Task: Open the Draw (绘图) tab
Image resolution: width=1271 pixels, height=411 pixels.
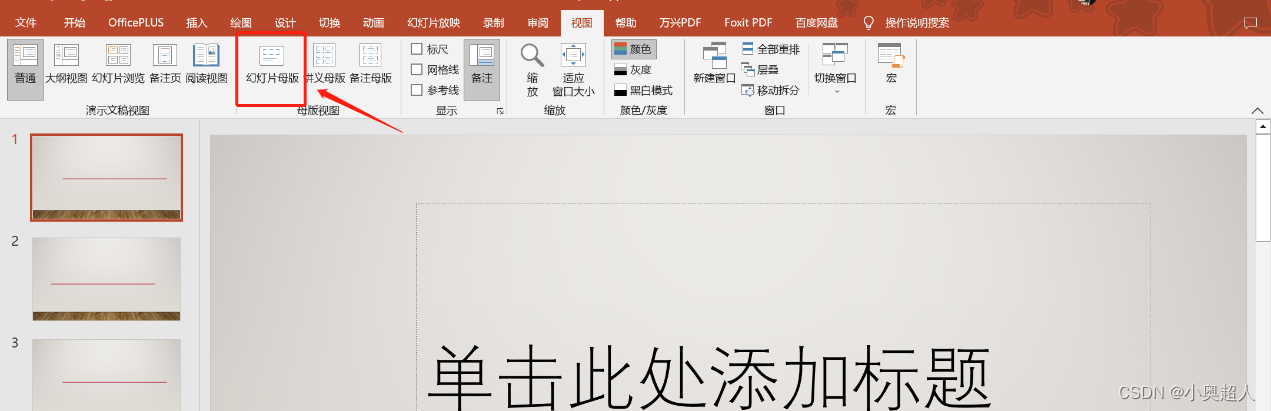Action: click(241, 22)
